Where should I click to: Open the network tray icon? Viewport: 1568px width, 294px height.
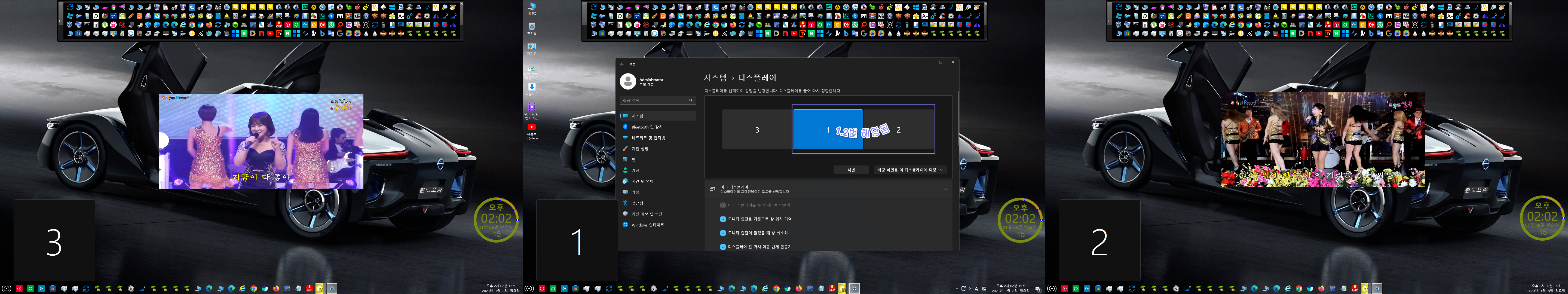click(964, 289)
